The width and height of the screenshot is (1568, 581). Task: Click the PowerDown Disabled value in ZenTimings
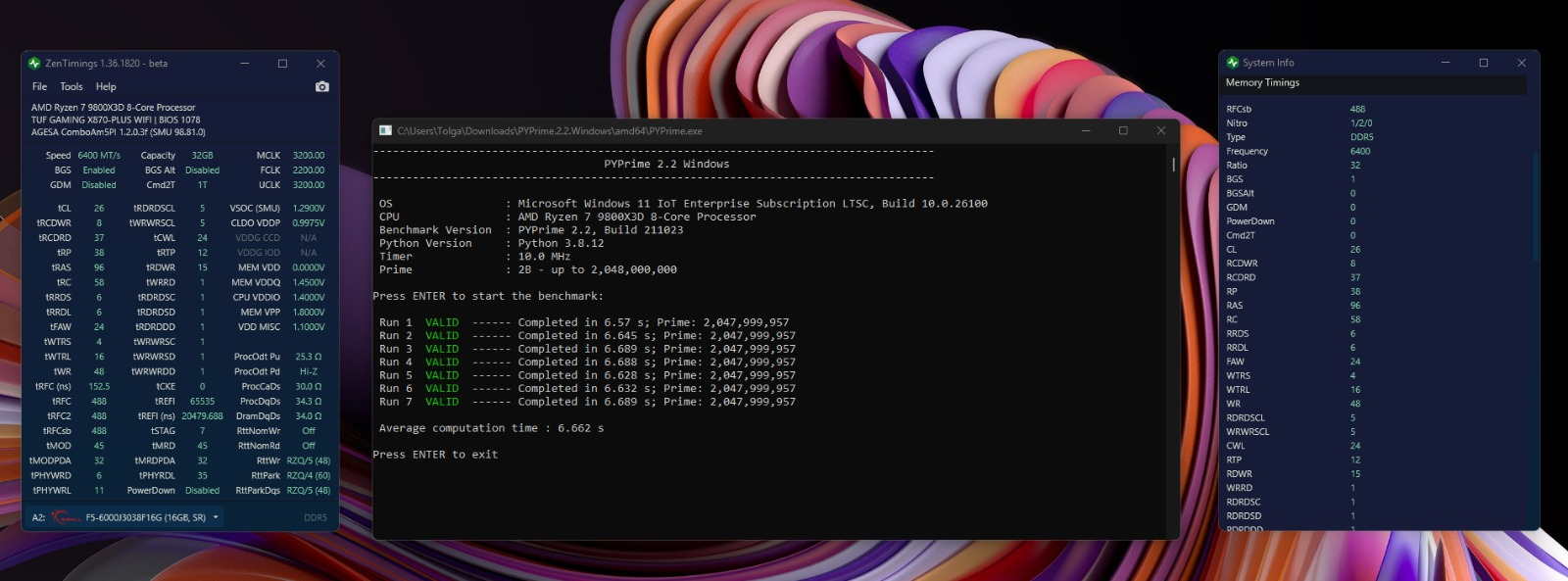click(202, 490)
